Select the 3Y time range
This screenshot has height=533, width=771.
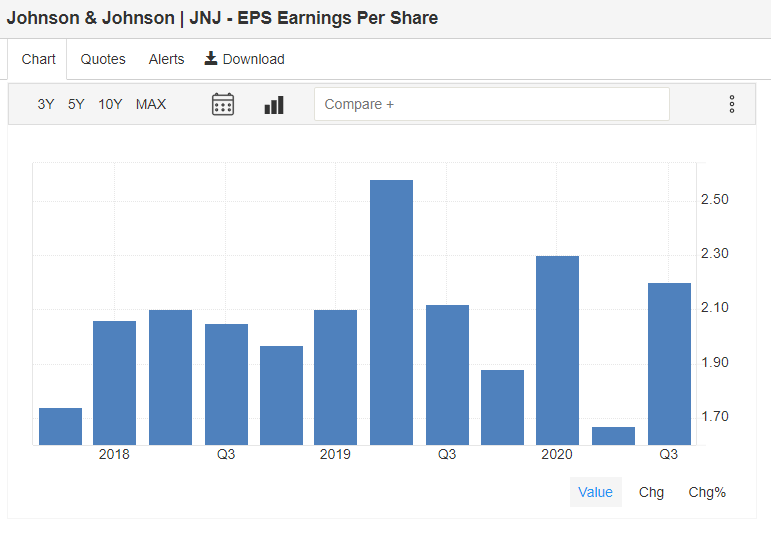[x=46, y=104]
